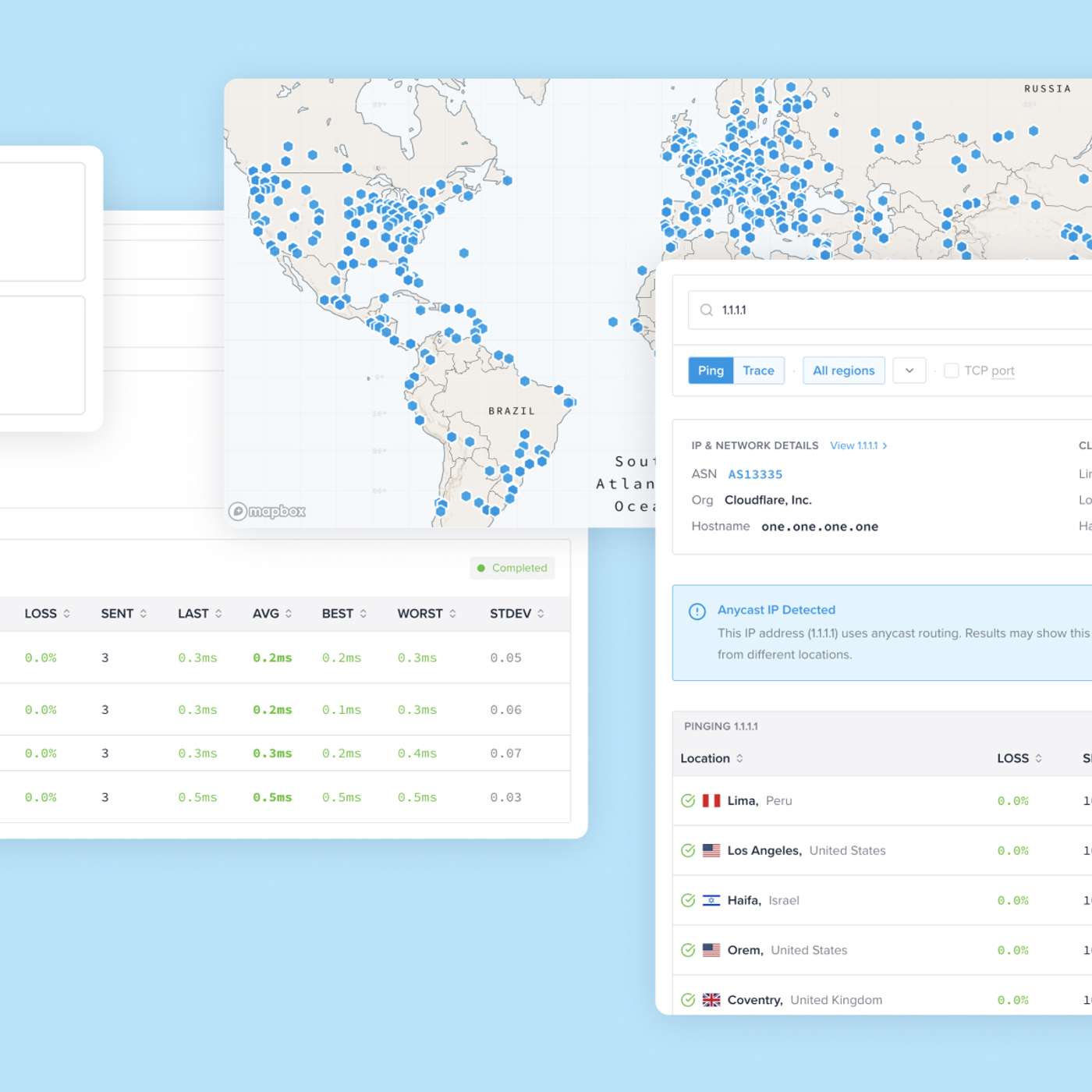Click the RUSSIA label on the map
The image size is (1092, 1092).
pyautogui.click(x=1048, y=89)
